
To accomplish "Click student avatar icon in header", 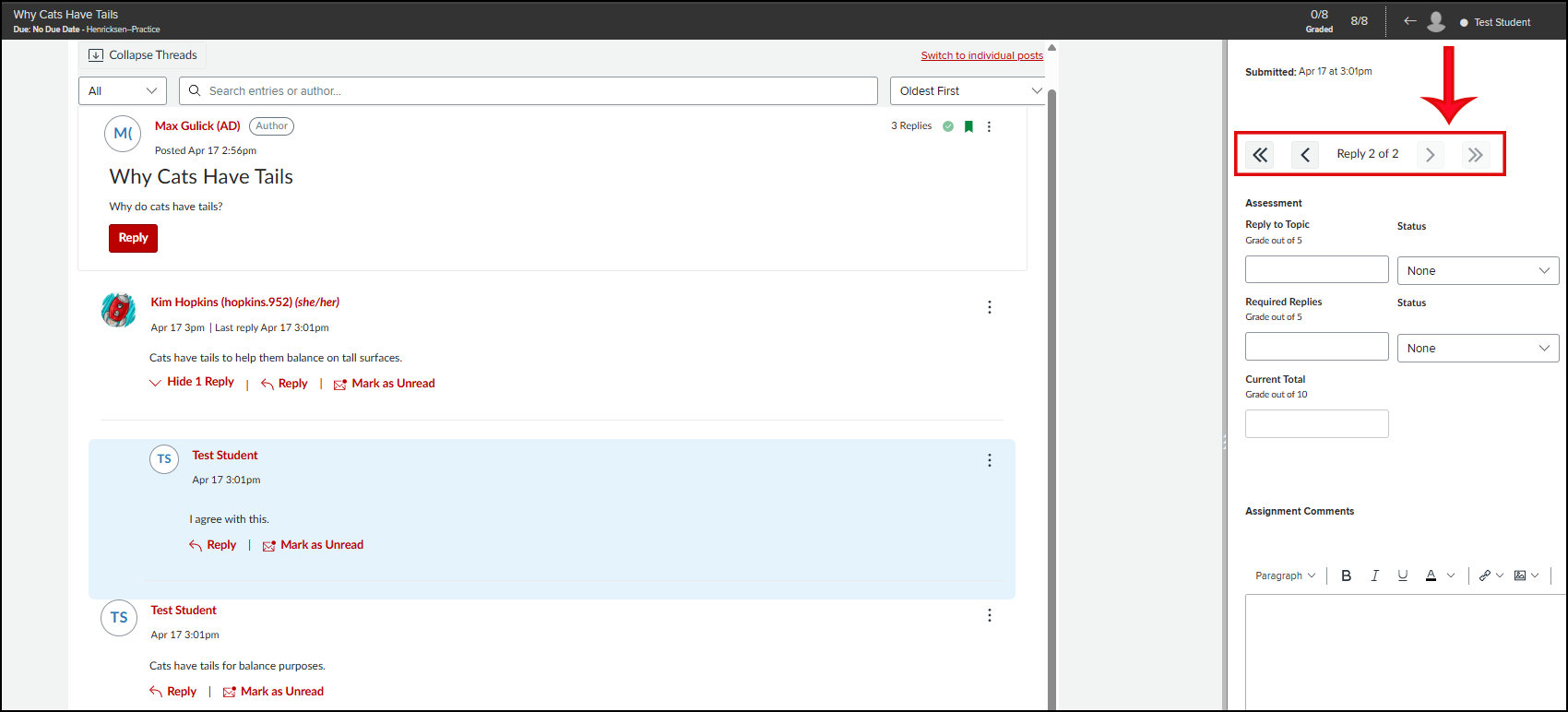I will (x=1436, y=21).
